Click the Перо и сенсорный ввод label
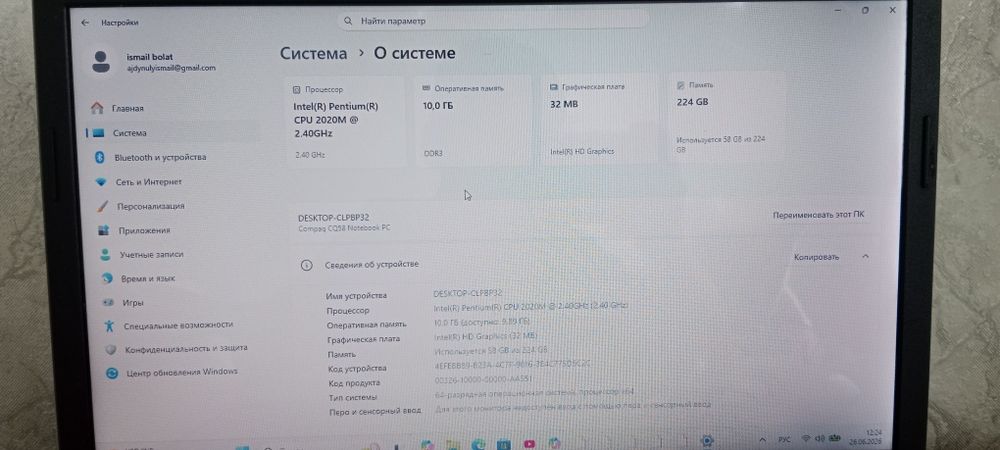Image resolution: width=1000 pixels, height=450 pixels. pos(375,412)
